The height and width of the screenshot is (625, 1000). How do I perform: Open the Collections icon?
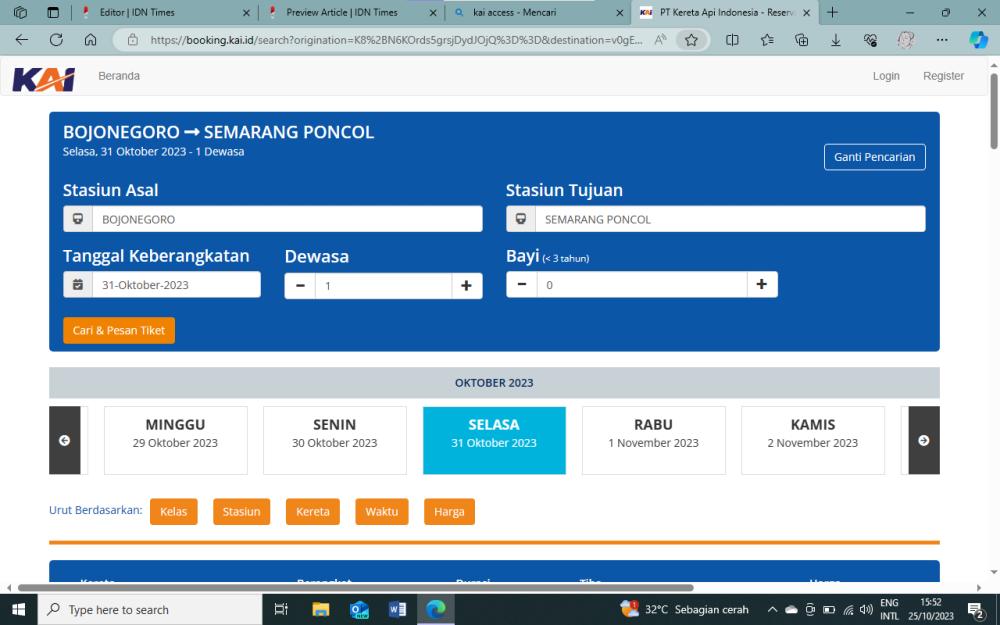coord(802,40)
